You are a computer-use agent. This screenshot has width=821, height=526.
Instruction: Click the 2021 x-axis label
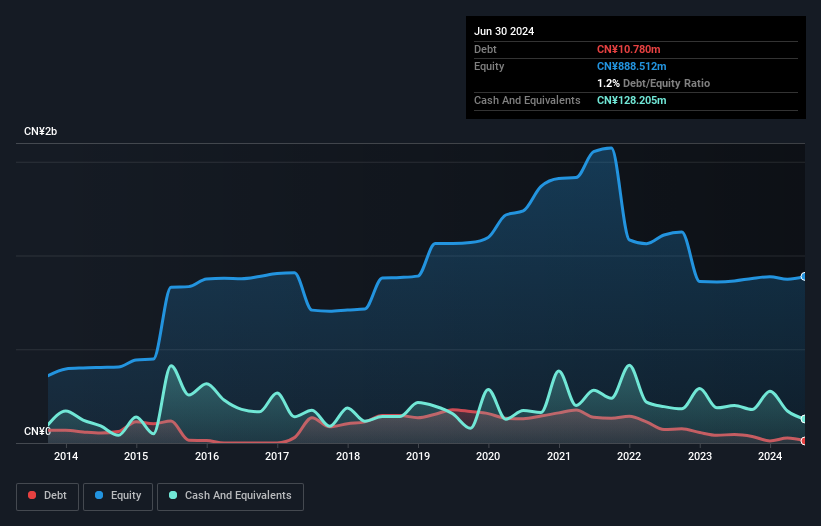click(x=559, y=456)
